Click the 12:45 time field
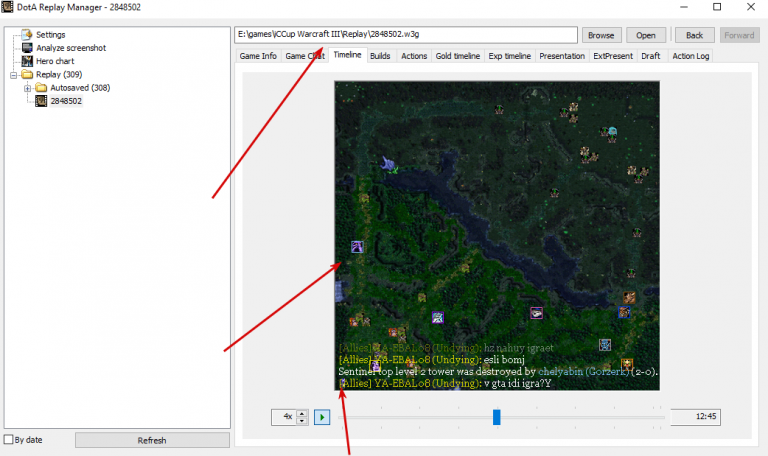This screenshot has height=456, width=768. point(695,417)
